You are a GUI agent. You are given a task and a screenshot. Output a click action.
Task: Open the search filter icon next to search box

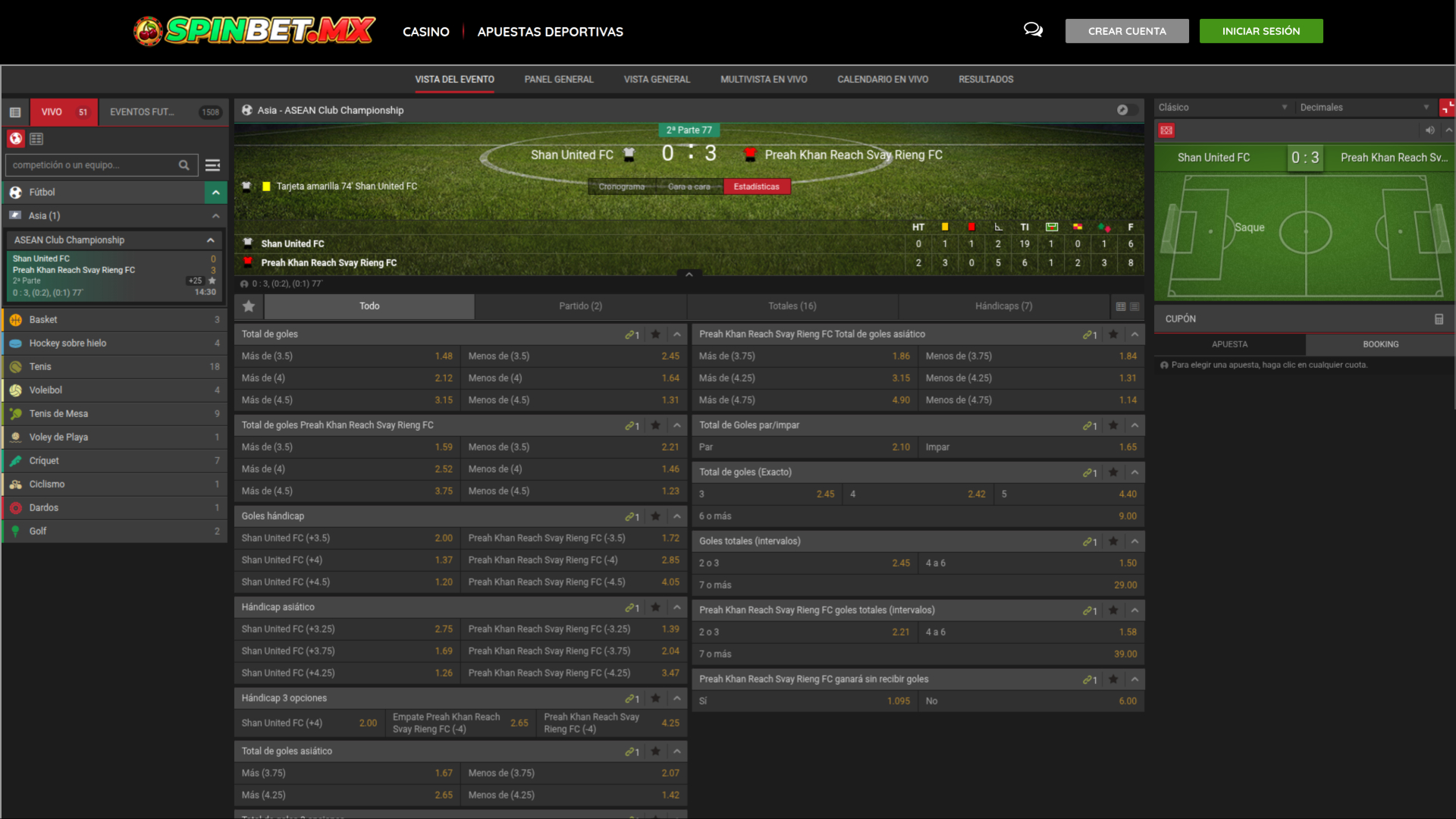point(212,165)
